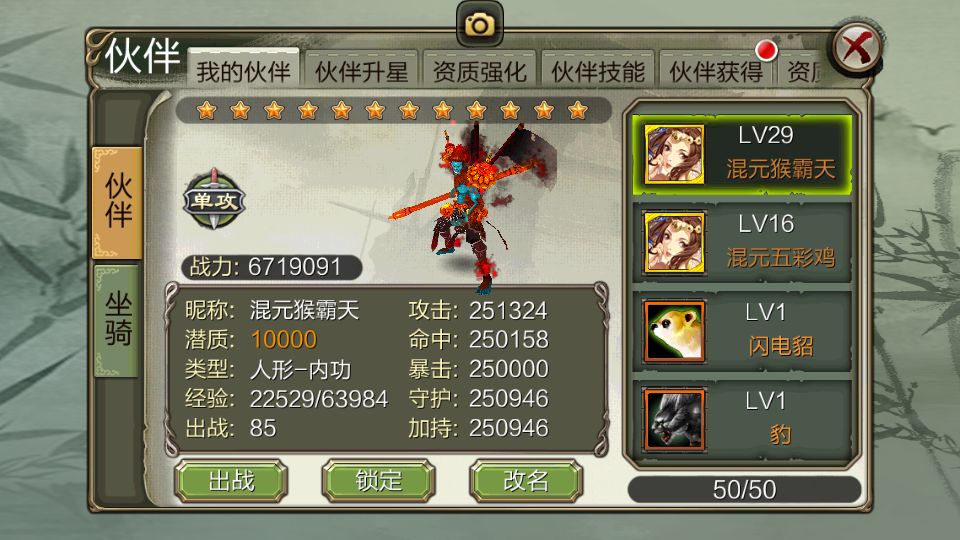Close the companion panel with red X
The height and width of the screenshot is (540, 960).
point(857,48)
